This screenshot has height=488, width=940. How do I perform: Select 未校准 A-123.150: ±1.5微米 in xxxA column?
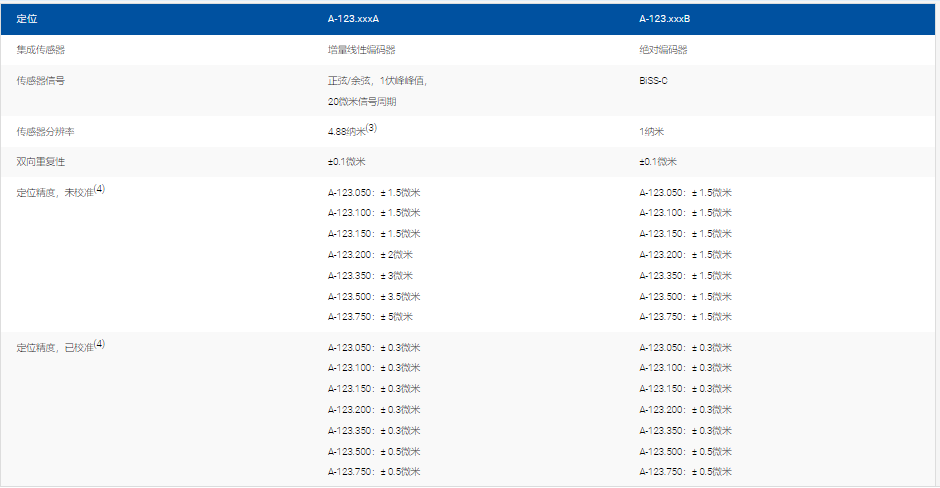373,234
